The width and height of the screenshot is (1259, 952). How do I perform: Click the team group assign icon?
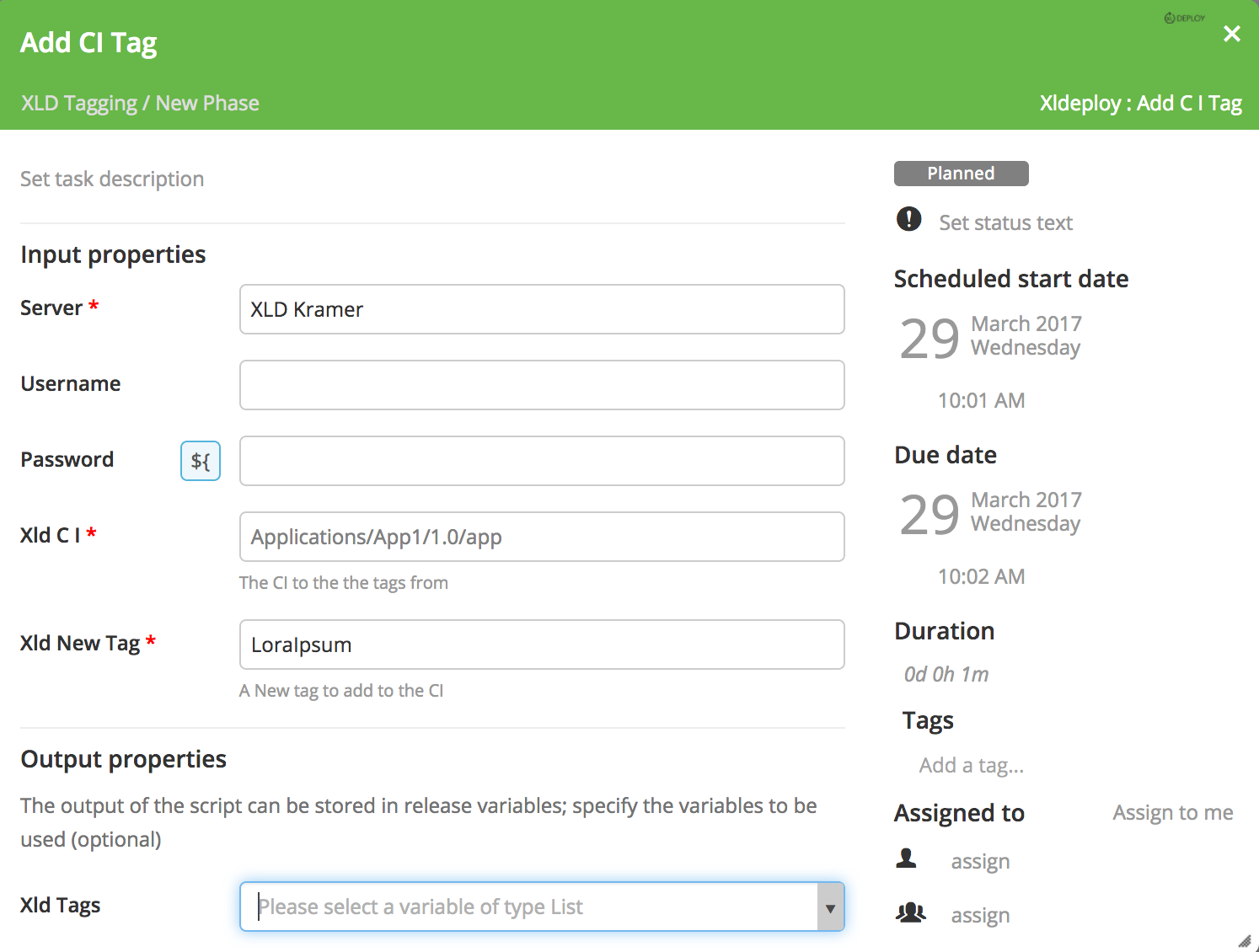pyautogui.click(x=910, y=912)
